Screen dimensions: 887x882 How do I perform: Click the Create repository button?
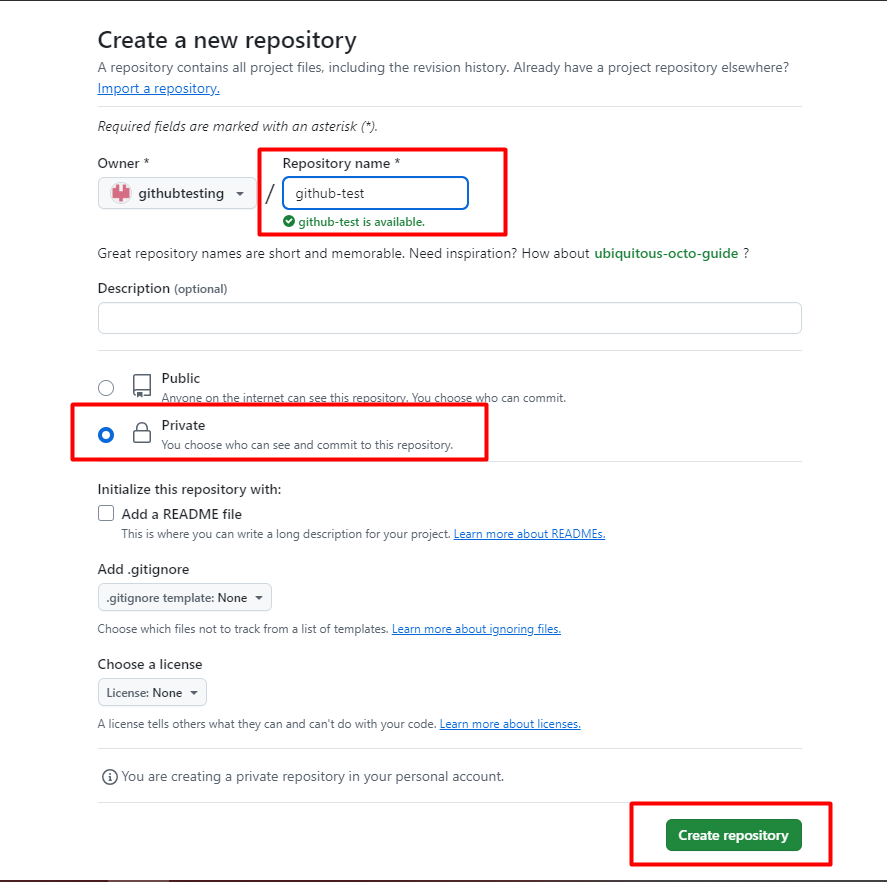click(x=734, y=835)
